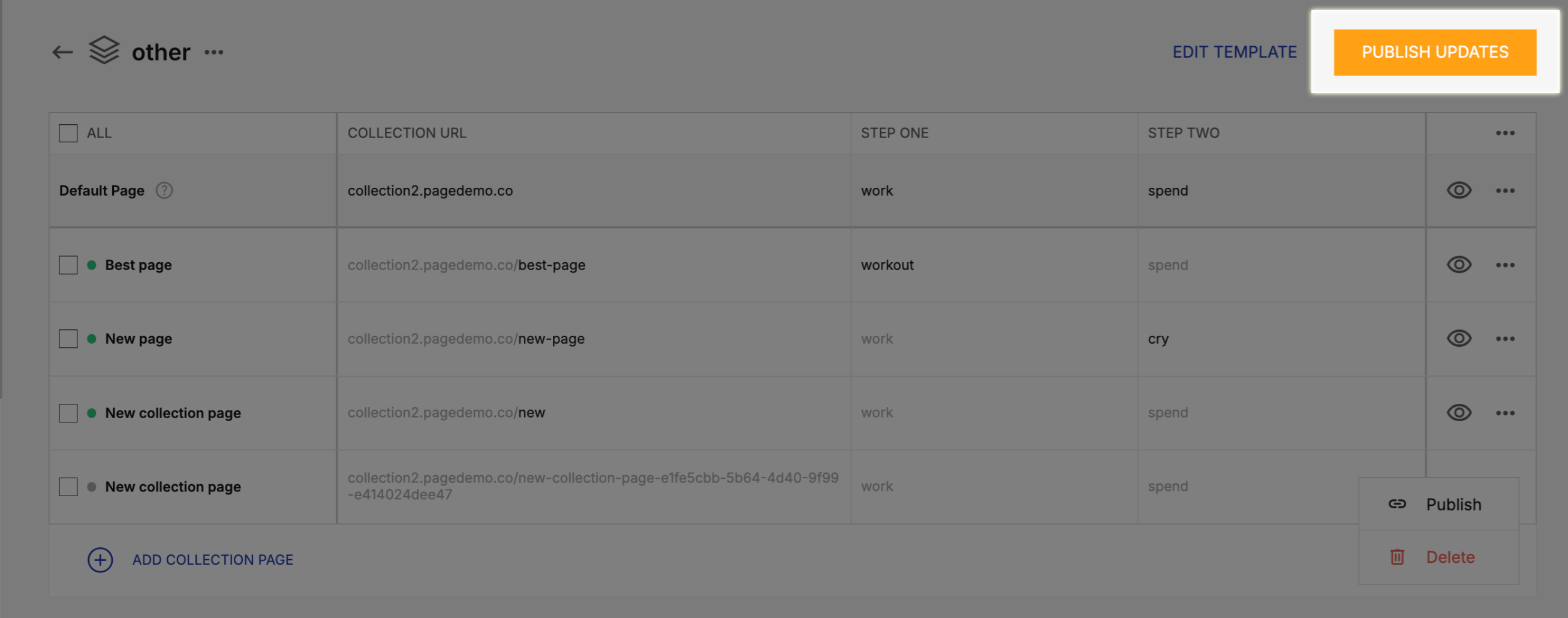The width and height of the screenshot is (1568, 618).
Task: Click the layers icon beside the collection title
Action: [103, 51]
